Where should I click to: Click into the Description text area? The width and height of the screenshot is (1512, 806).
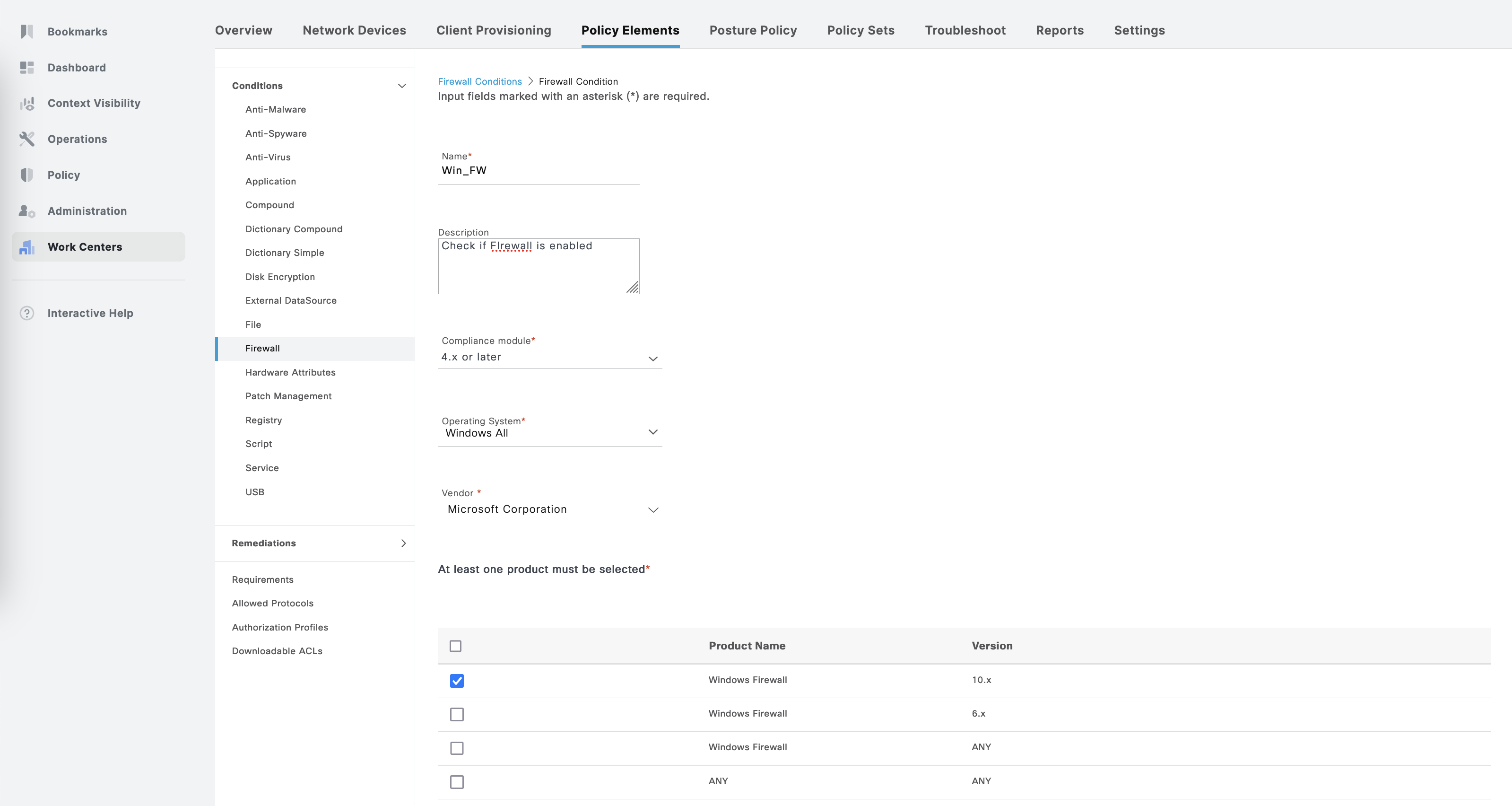pyautogui.click(x=538, y=267)
